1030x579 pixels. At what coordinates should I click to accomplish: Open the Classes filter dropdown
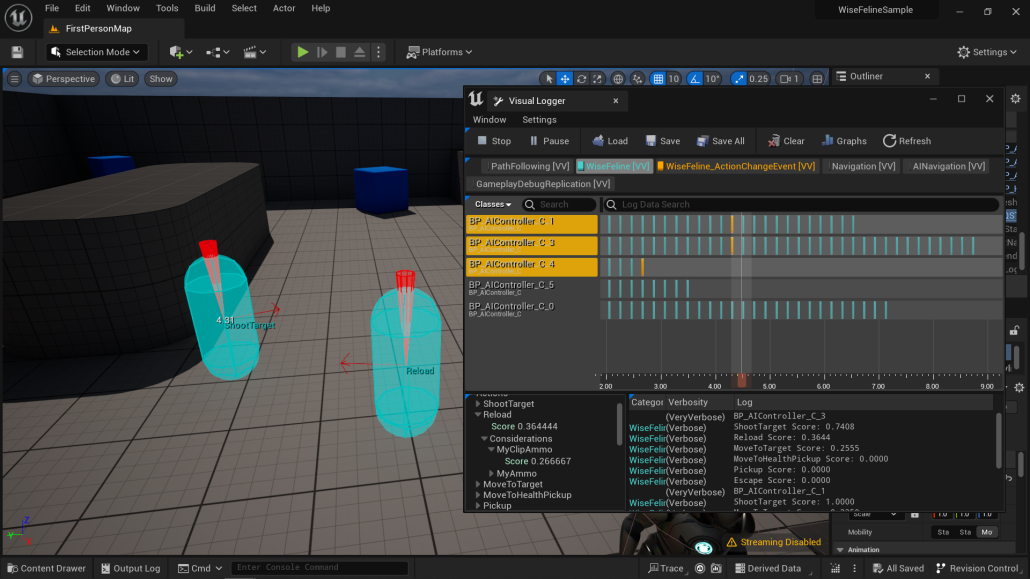pos(493,204)
